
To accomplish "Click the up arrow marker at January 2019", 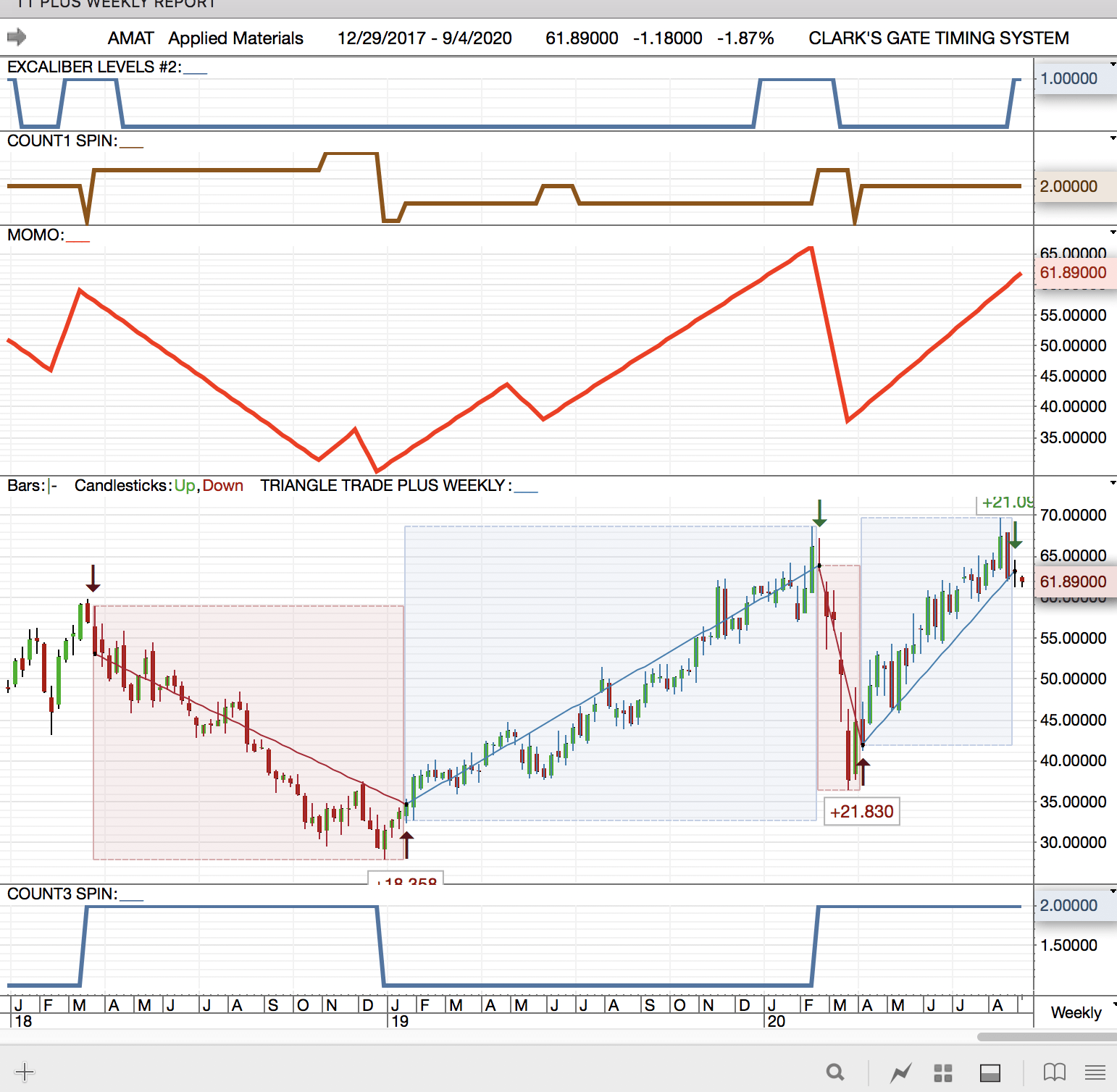I will pos(407,845).
